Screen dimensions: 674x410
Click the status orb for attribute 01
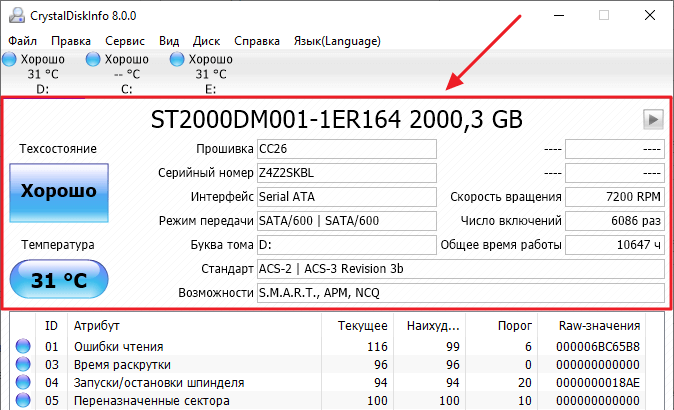[x=23, y=347]
